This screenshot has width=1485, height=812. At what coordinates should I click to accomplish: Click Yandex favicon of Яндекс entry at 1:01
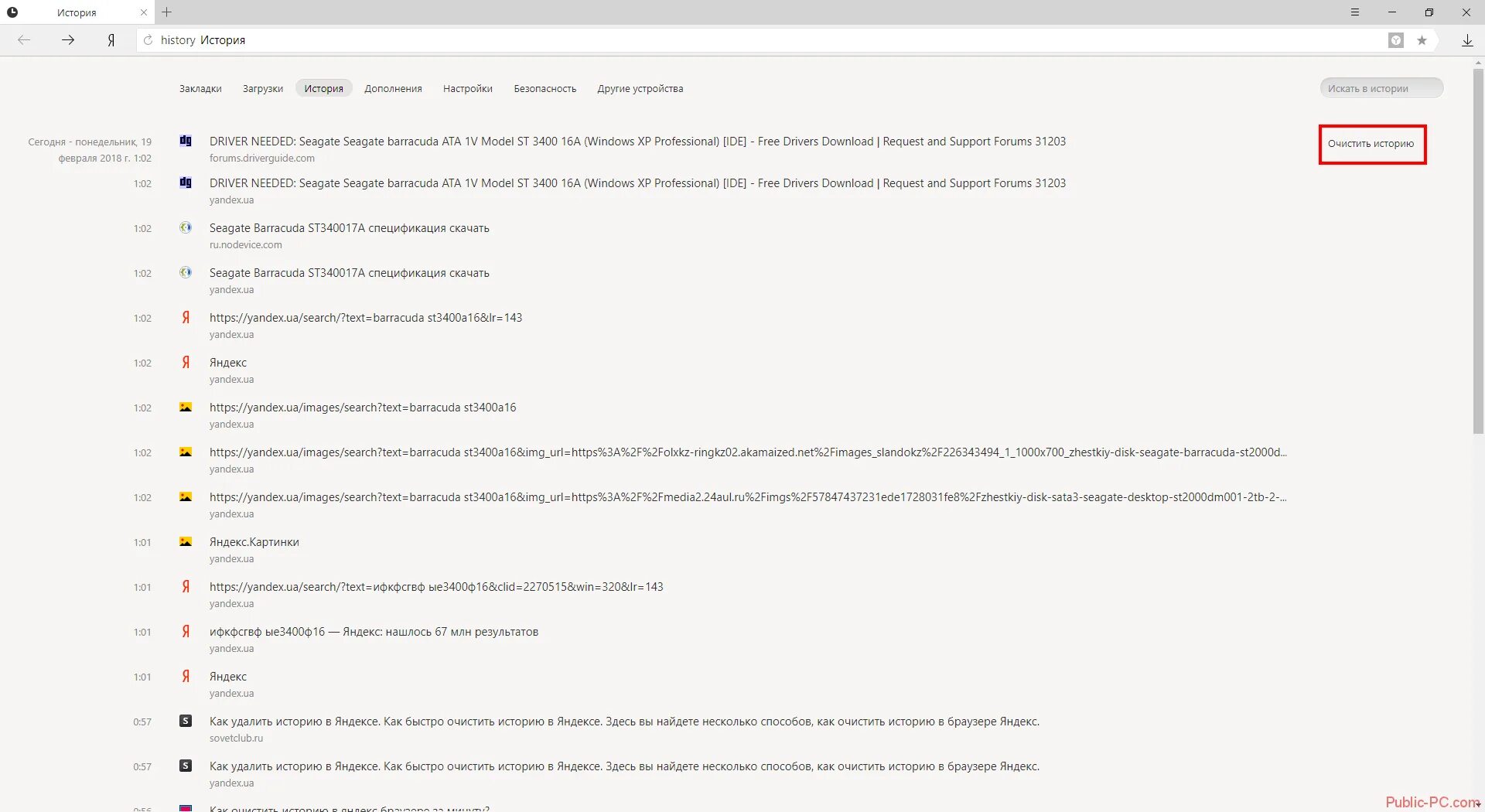(x=186, y=676)
